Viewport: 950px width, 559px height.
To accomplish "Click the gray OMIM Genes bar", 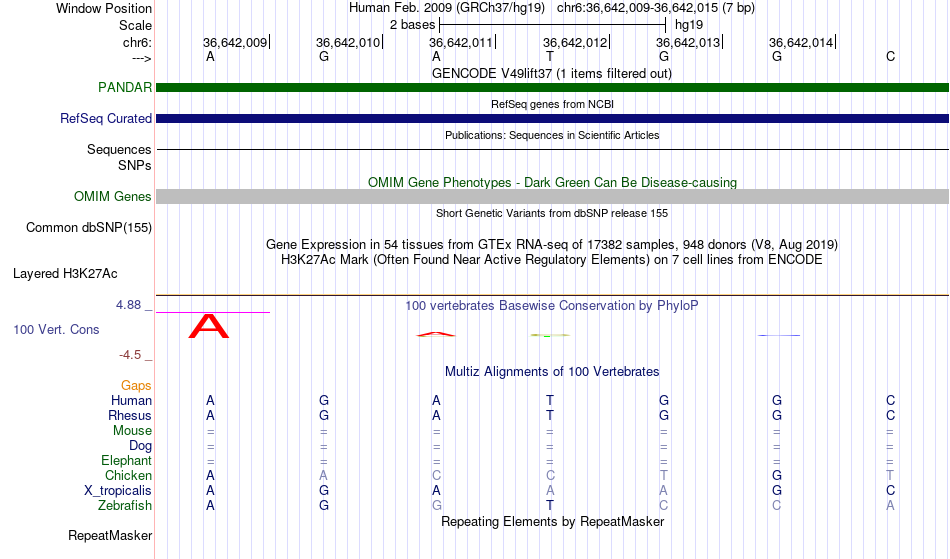I will tap(552, 196).
